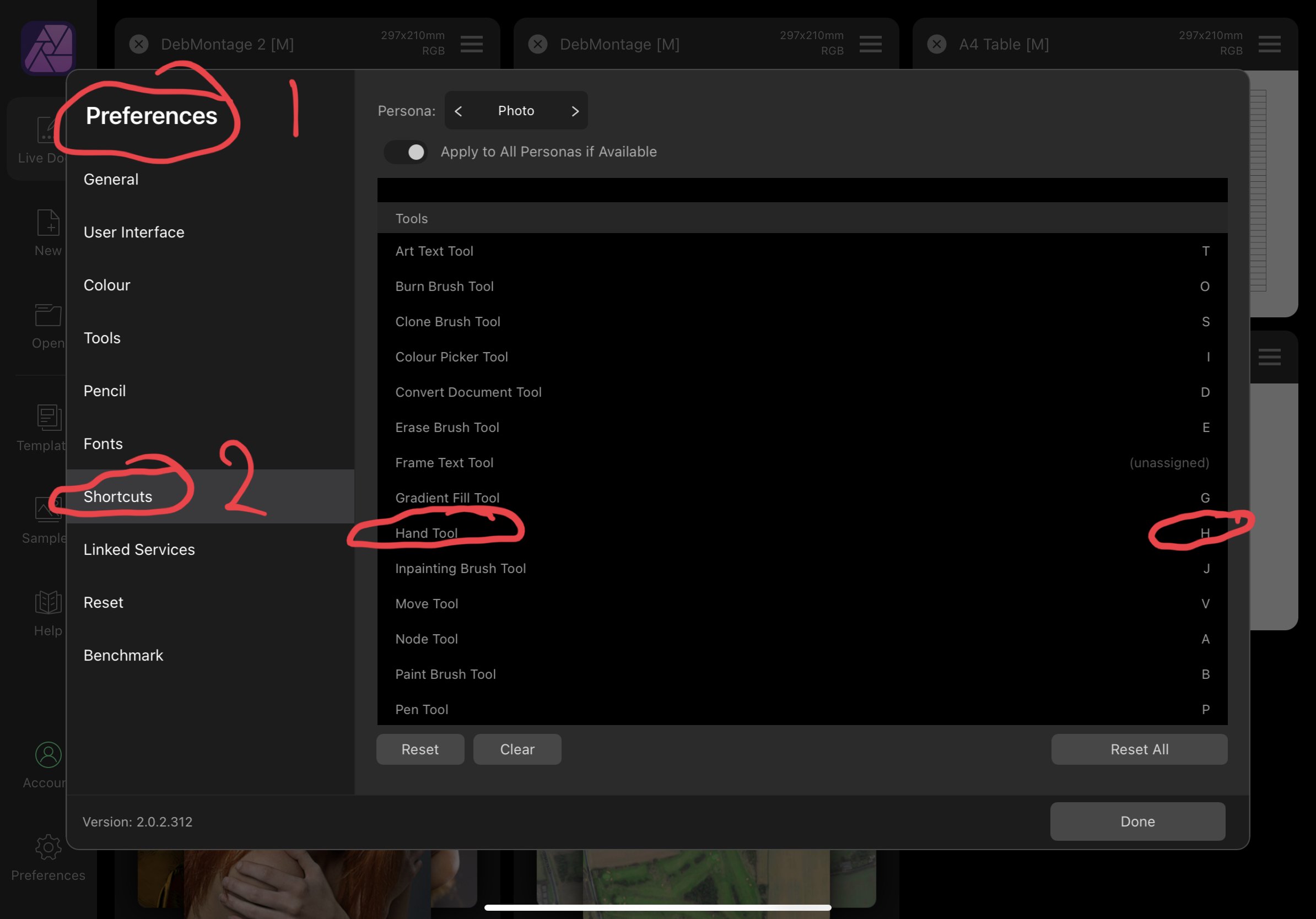Select Colour Picker Tool shortcut row
Screen dimensions: 1316x919
tap(802, 356)
